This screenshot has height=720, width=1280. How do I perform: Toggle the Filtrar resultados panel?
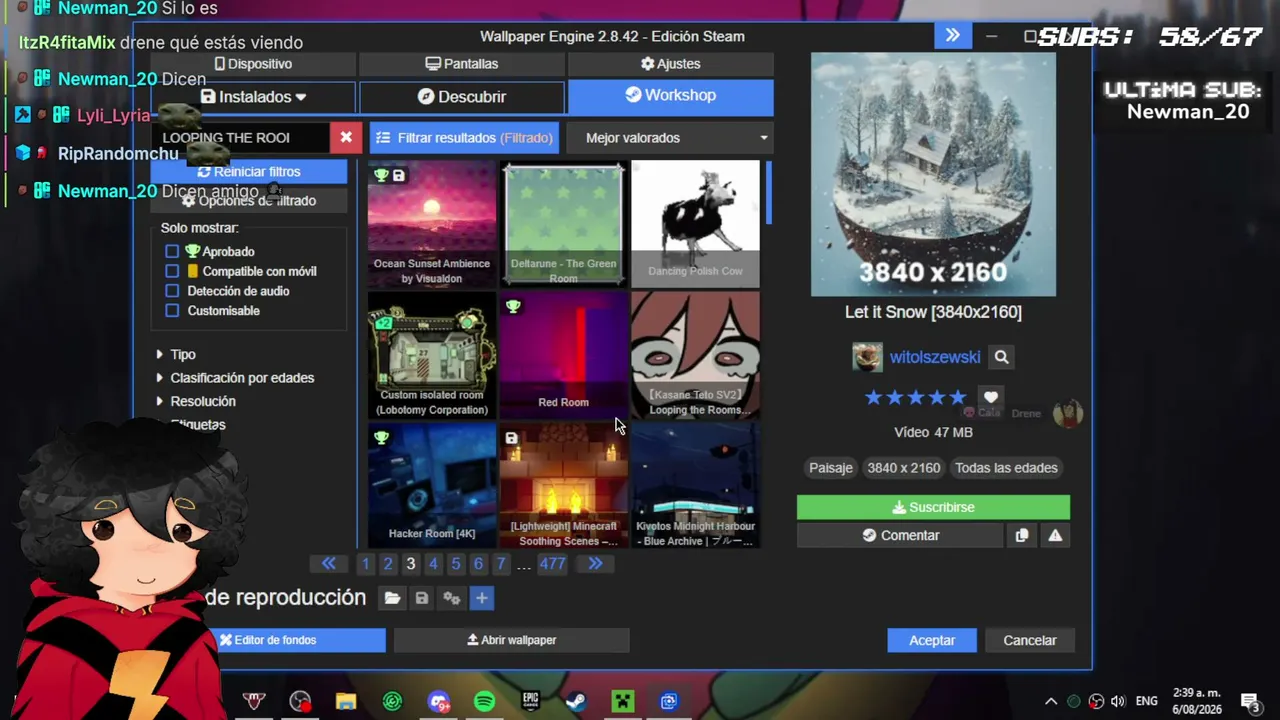464,138
